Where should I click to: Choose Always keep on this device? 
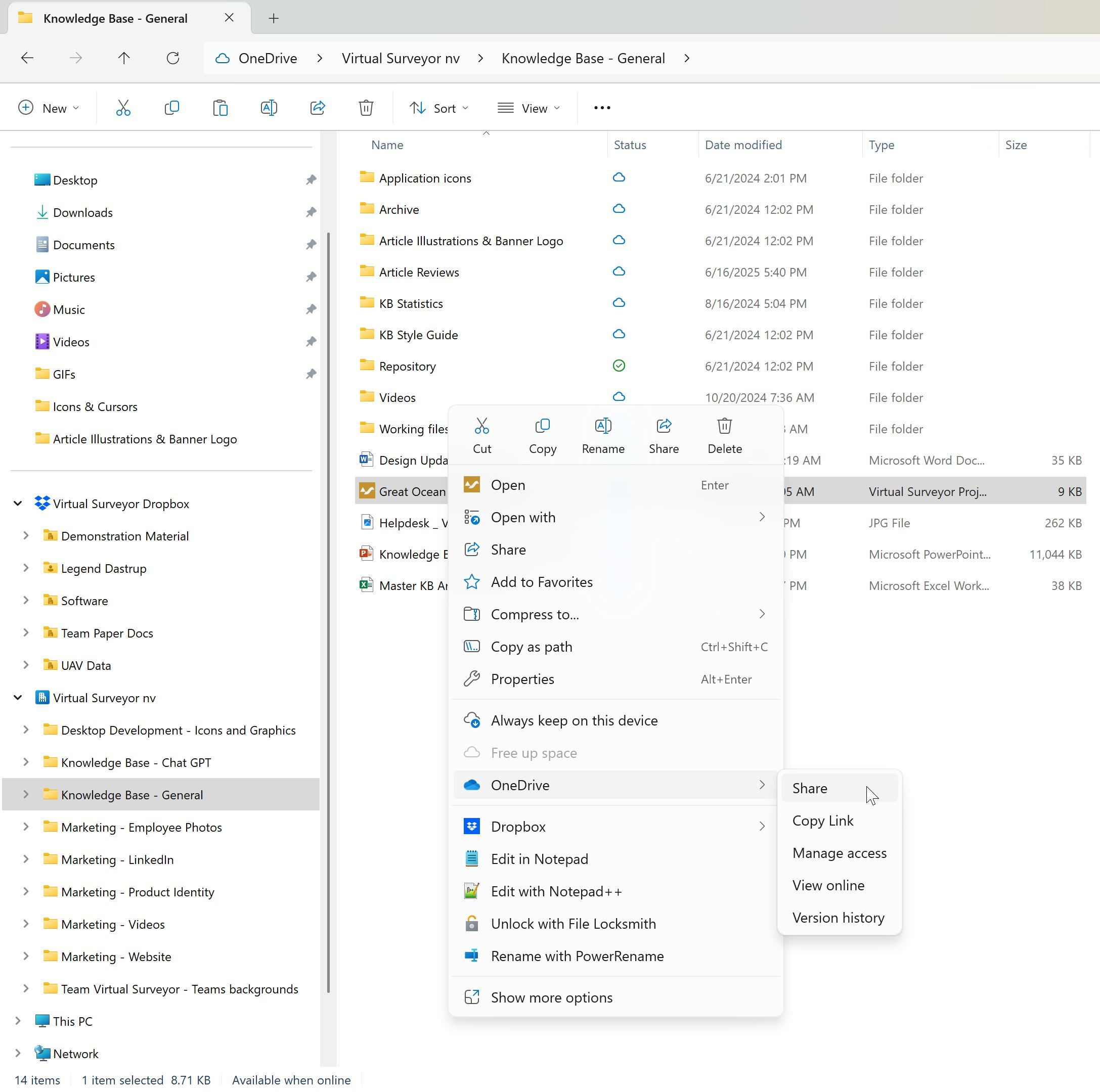[574, 720]
